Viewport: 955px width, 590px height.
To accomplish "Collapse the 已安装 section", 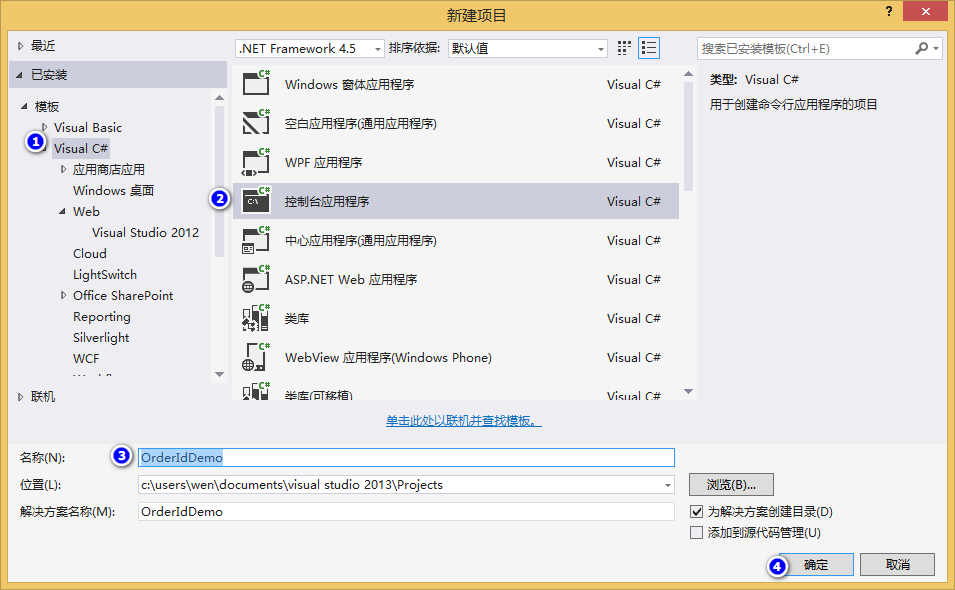I will click(x=19, y=75).
